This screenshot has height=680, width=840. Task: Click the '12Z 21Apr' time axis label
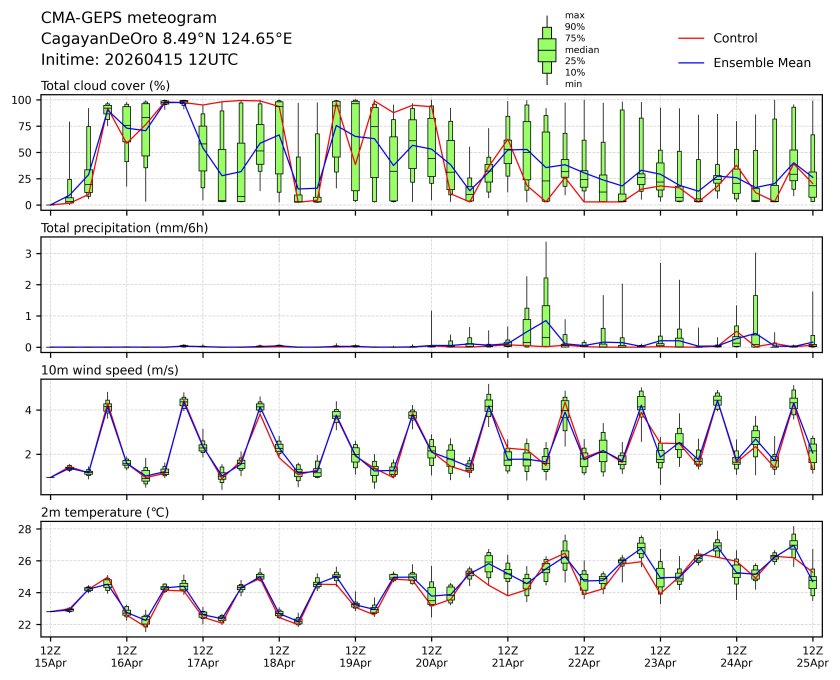(x=507, y=656)
